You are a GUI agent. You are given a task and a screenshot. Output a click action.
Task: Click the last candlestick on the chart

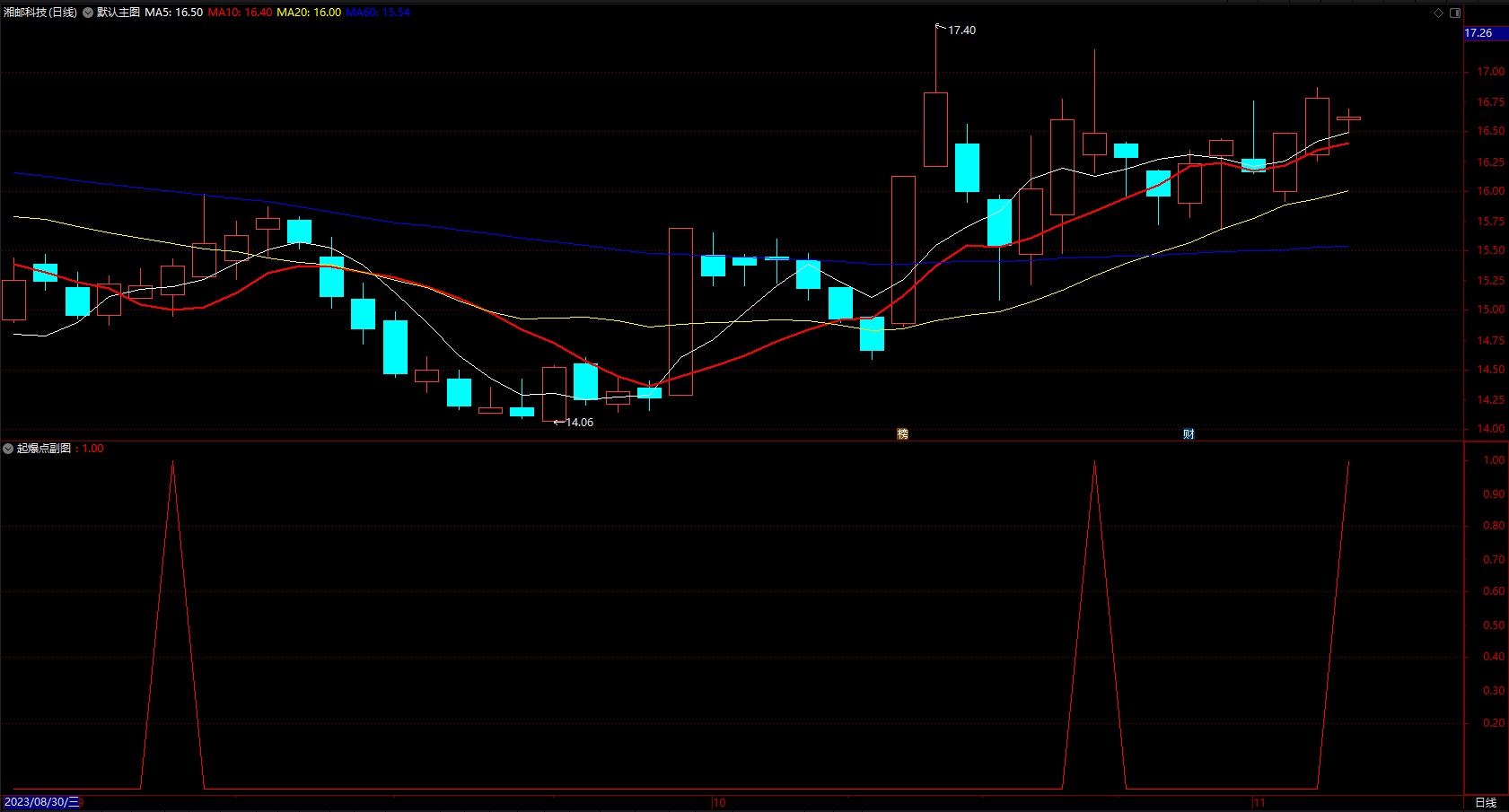[1348, 118]
